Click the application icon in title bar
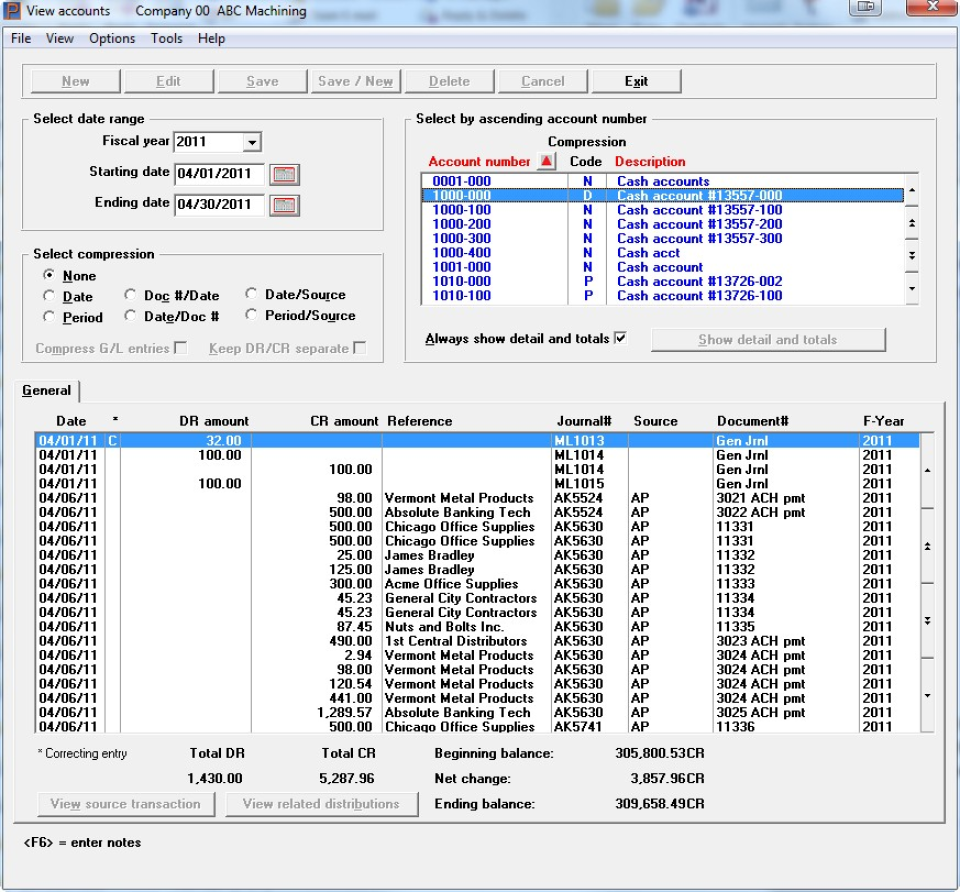 click(12, 9)
